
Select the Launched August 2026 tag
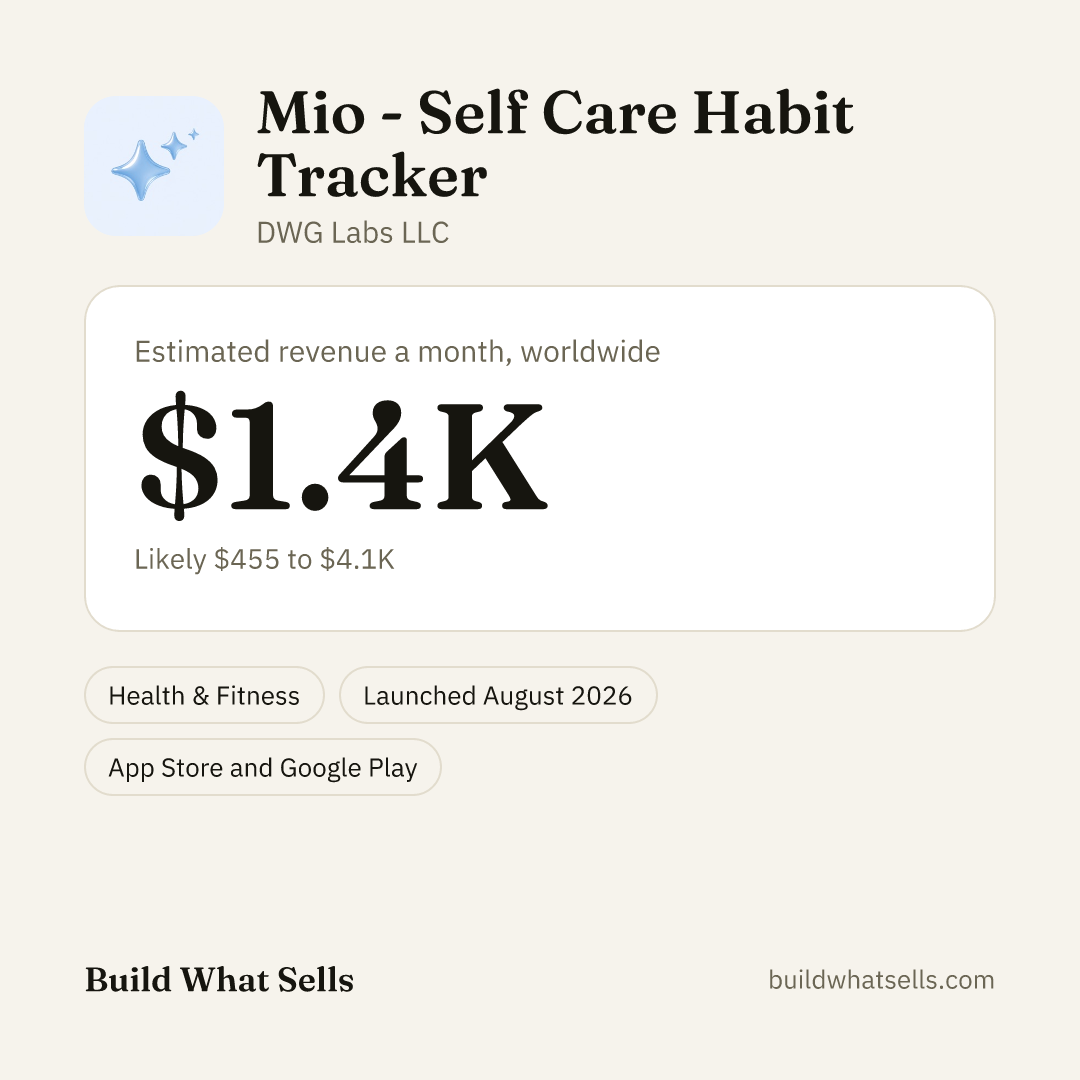click(x=498, y=695)
